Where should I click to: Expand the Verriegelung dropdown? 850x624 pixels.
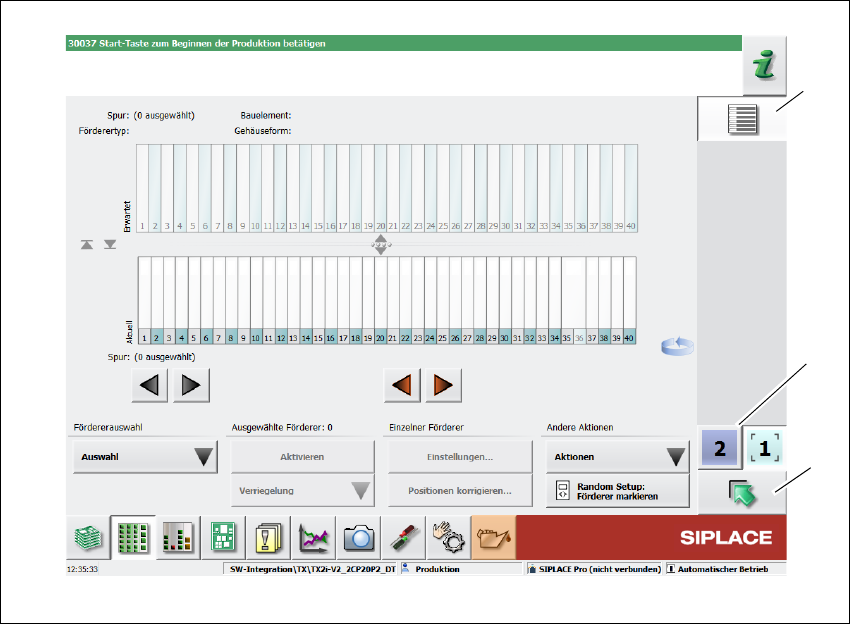302,491
